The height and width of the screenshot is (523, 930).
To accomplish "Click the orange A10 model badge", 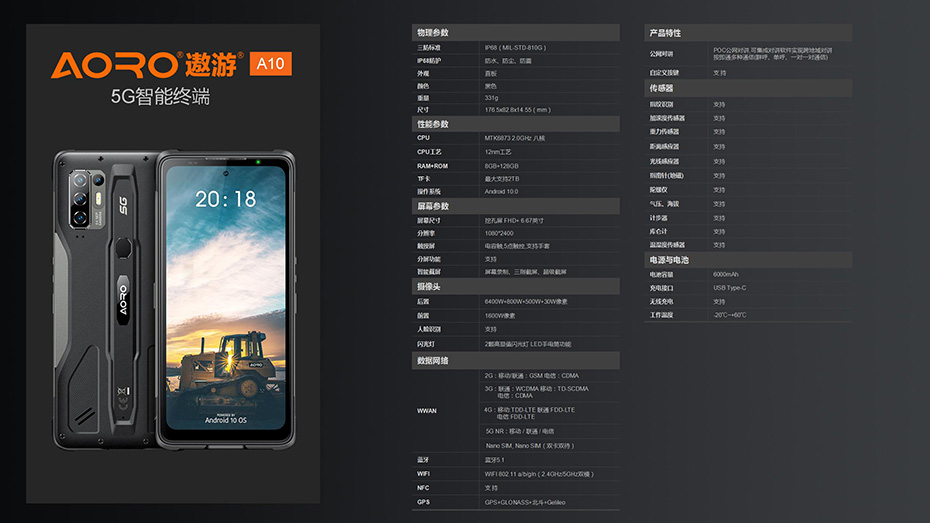I will tap(270, 64).
